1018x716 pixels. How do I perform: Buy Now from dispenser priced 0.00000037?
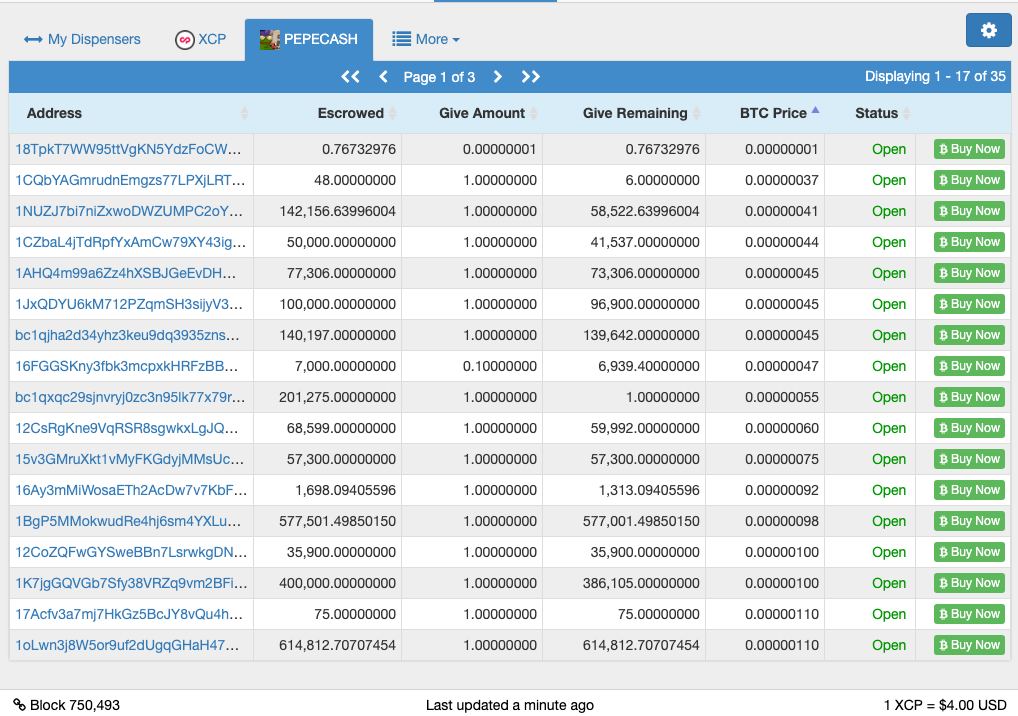click(969, 180)
